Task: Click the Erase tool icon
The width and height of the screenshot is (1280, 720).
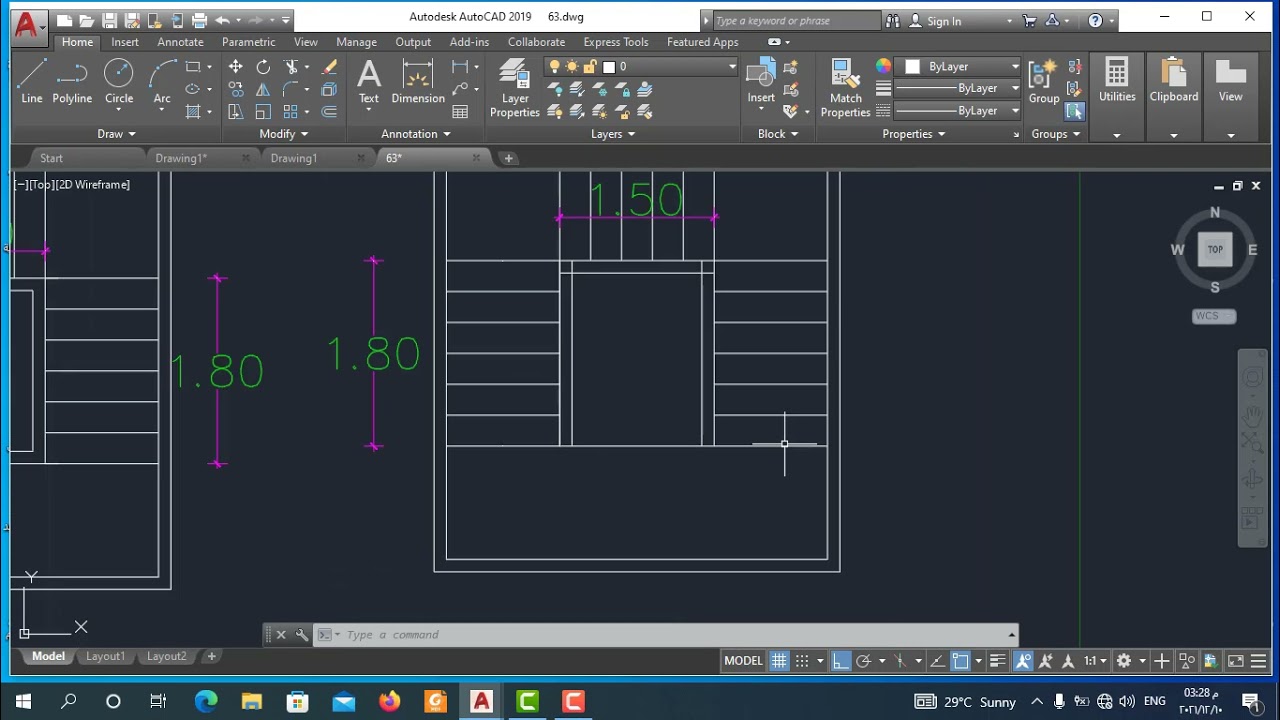Action: pos(329,67)
